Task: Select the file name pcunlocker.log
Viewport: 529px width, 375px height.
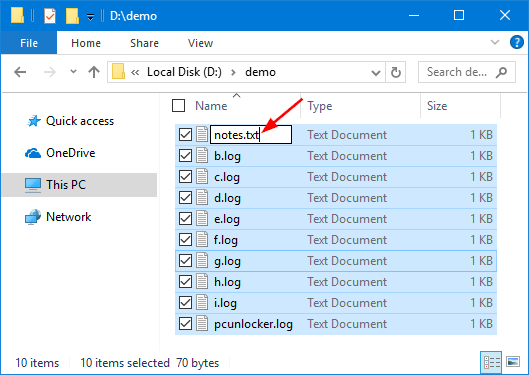Action: tap(253, 324)
